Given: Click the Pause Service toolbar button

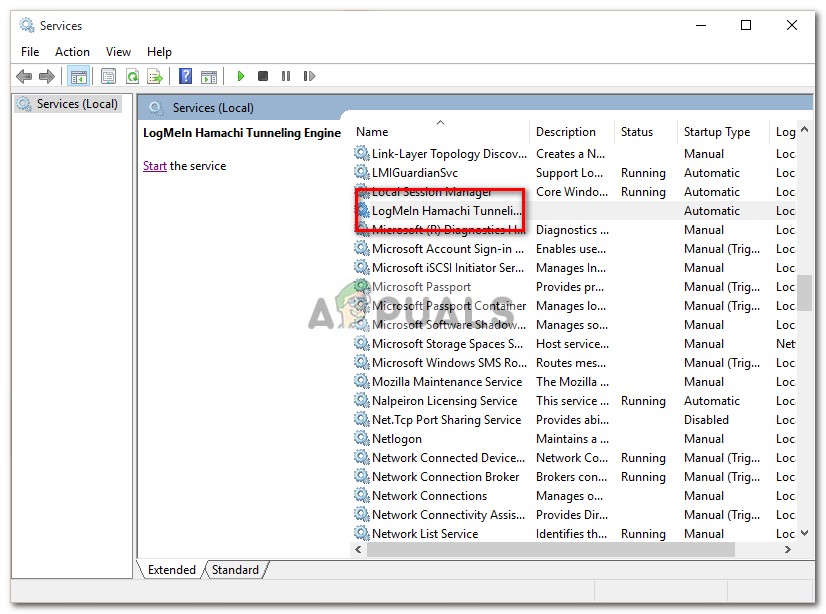Looking at the screenshot, I should click(286, 76).
